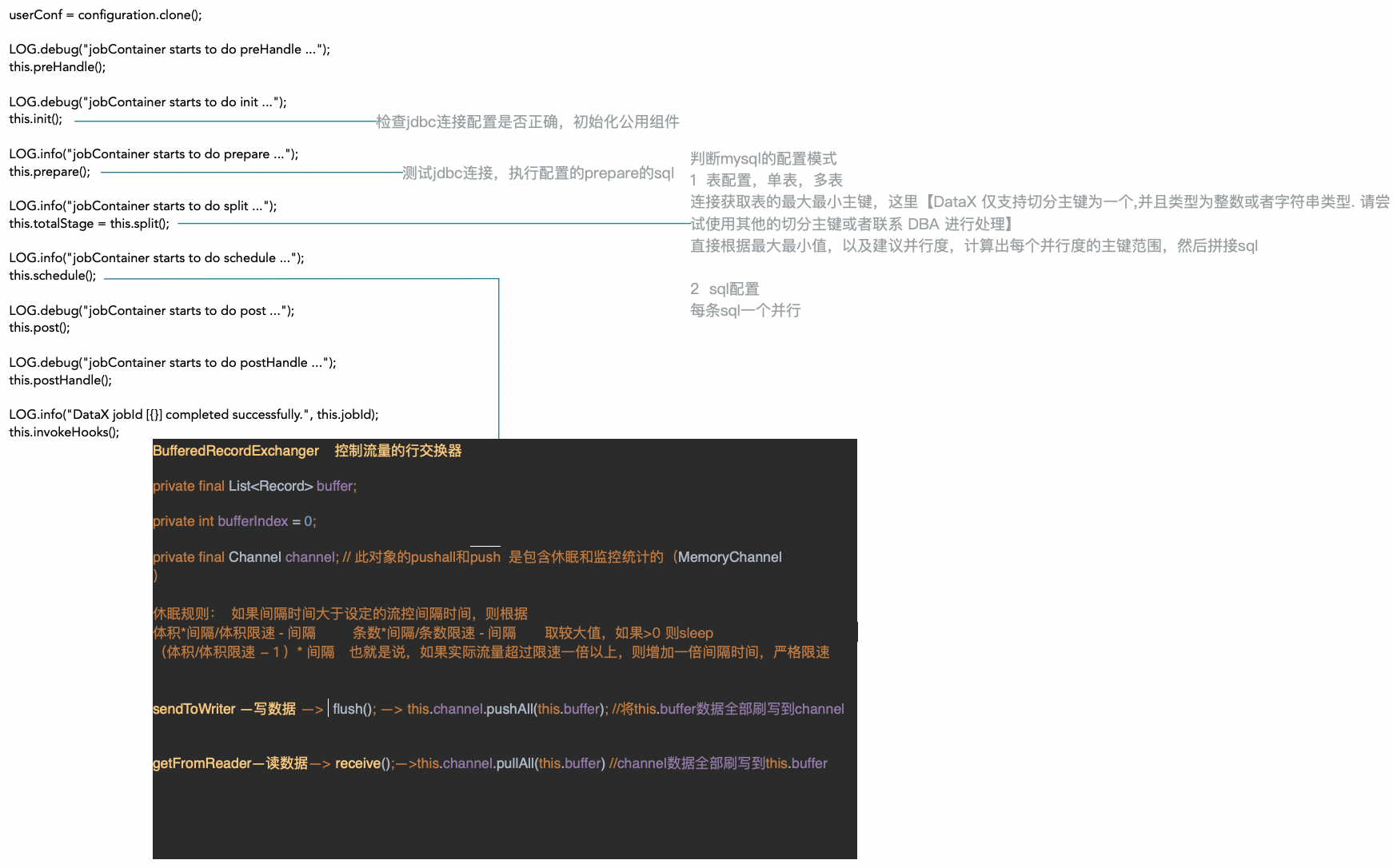Click the this.postHandle() statement

(x=59, y=380)
